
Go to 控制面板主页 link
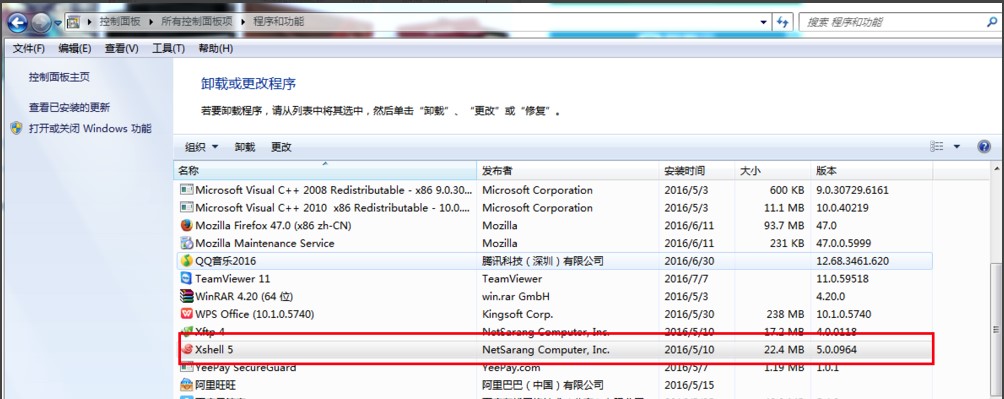tap(59, 77)
